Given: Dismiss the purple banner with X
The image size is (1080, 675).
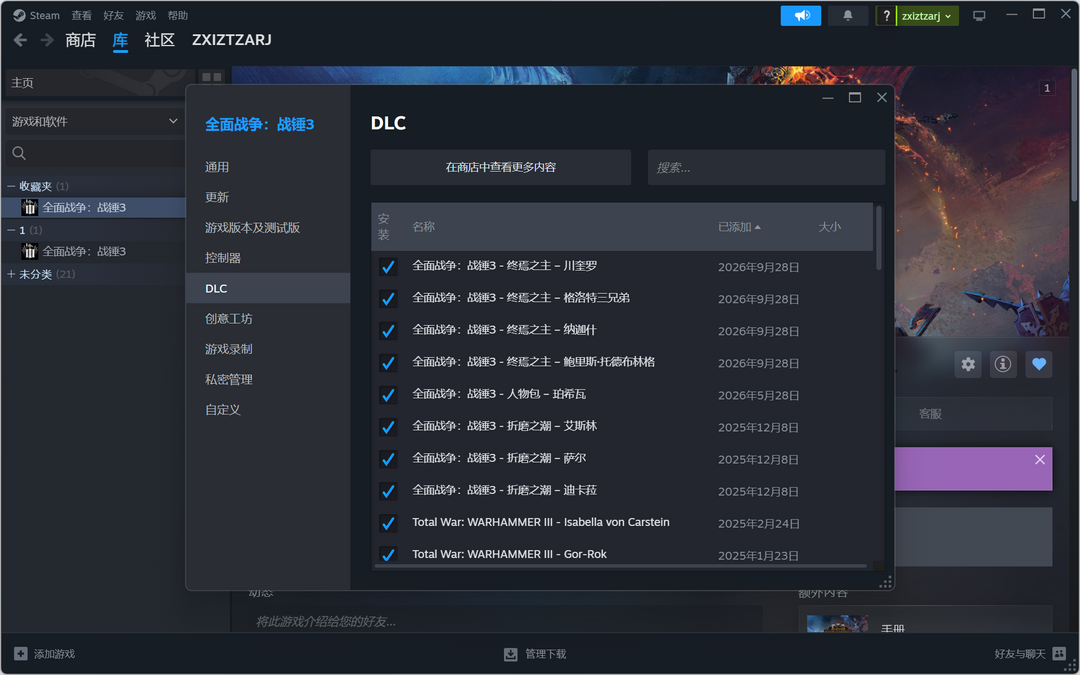Looking at the screenshot, I should click(1039, 459).
